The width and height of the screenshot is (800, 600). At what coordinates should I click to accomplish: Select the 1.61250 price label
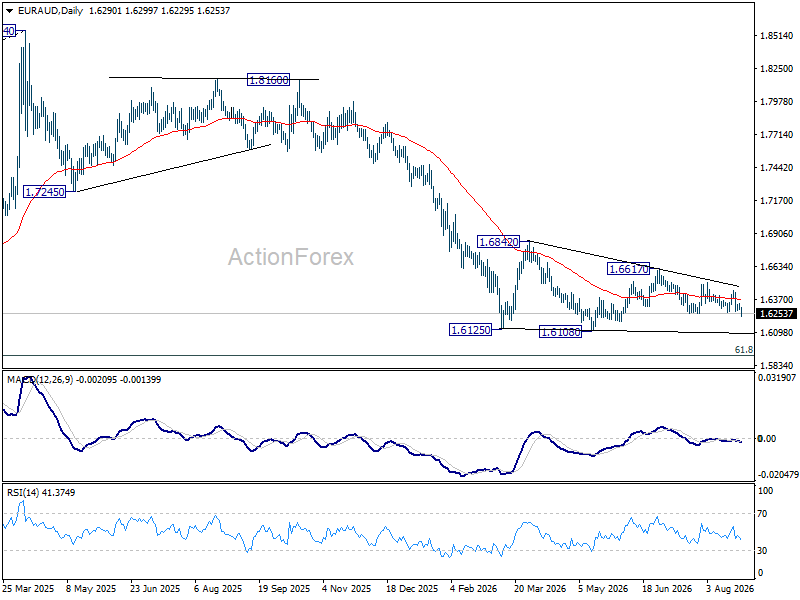point(470,330)
